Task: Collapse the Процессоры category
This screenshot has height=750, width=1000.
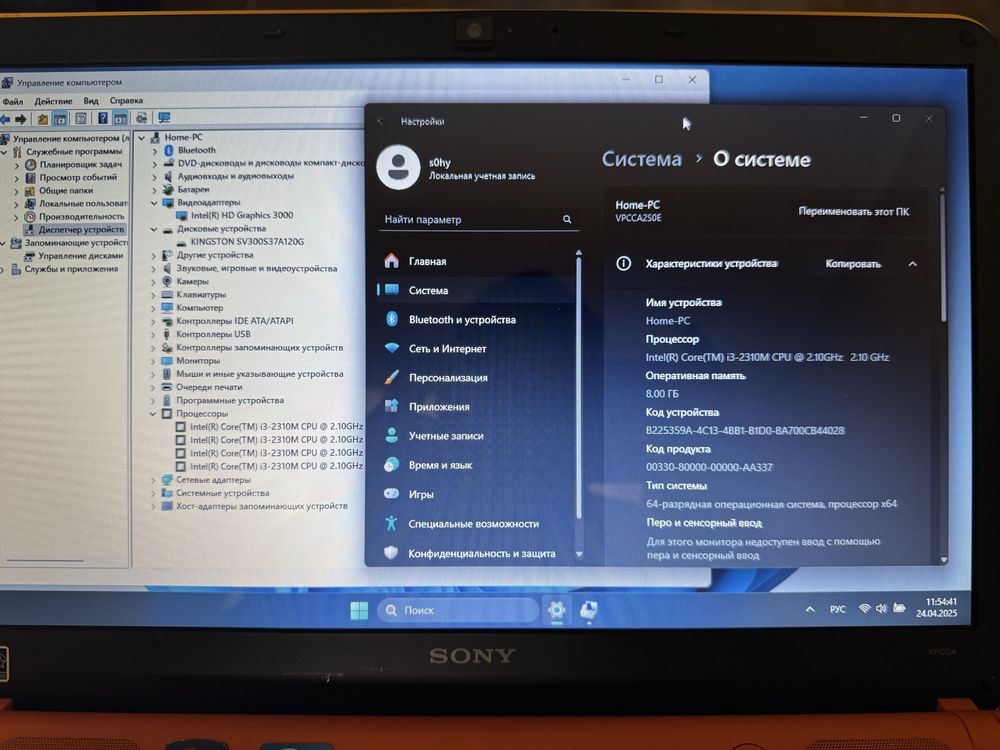Action: pos(152,414)
